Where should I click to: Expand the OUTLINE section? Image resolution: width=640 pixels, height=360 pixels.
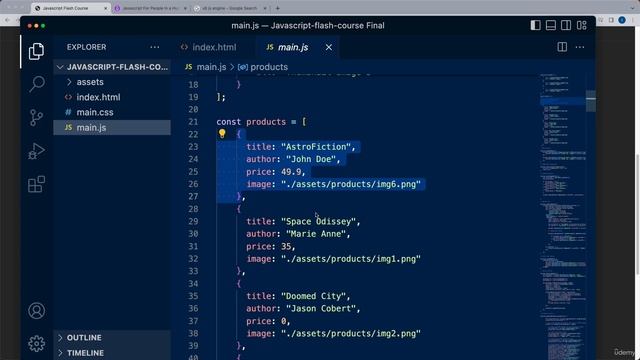pos(112,338)
